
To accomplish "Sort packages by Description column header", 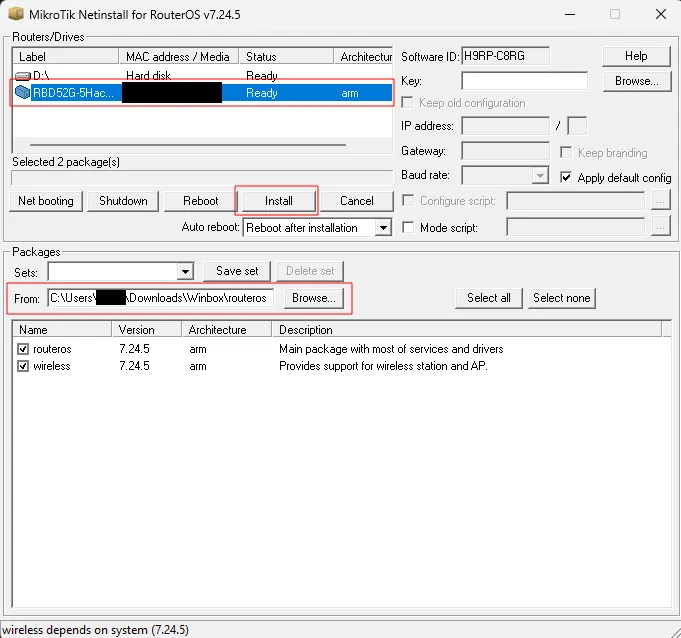I will coord(466,330).
